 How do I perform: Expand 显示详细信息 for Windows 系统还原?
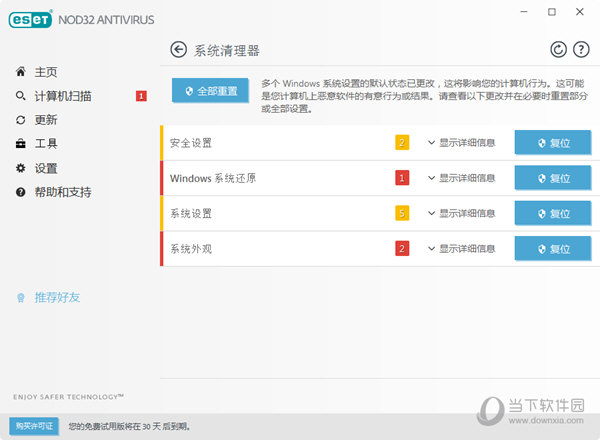coord(461,178)
